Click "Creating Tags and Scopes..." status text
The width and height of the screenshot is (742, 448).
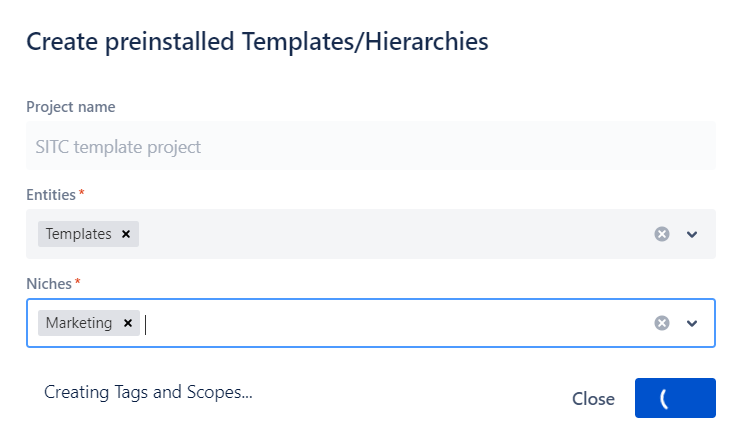coord(148,392)
